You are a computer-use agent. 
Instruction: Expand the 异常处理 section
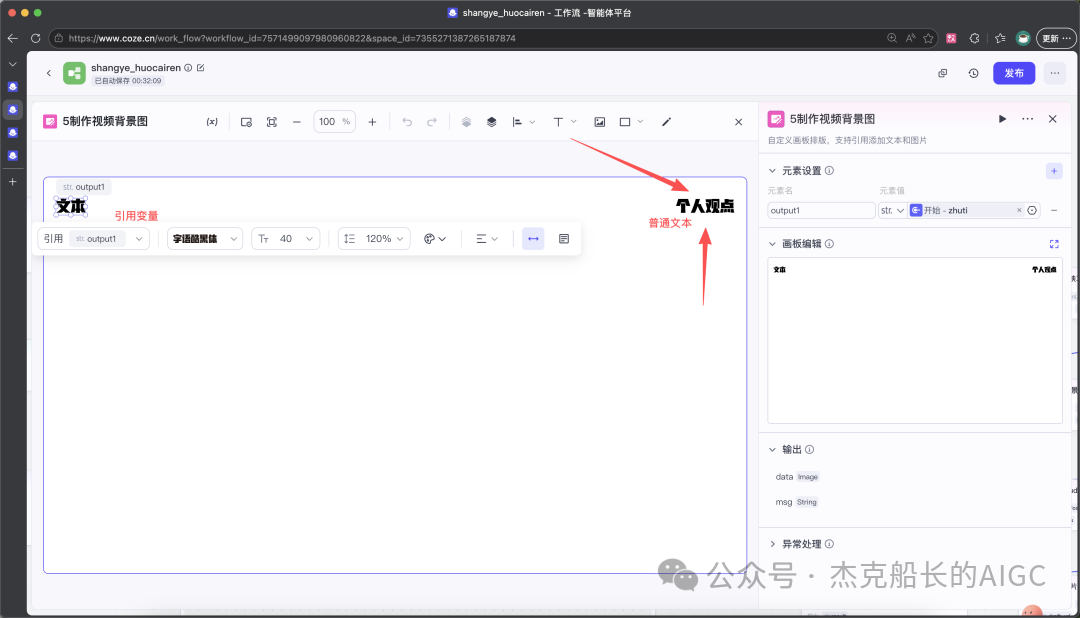pyautogui.click(x=772, y=544)
